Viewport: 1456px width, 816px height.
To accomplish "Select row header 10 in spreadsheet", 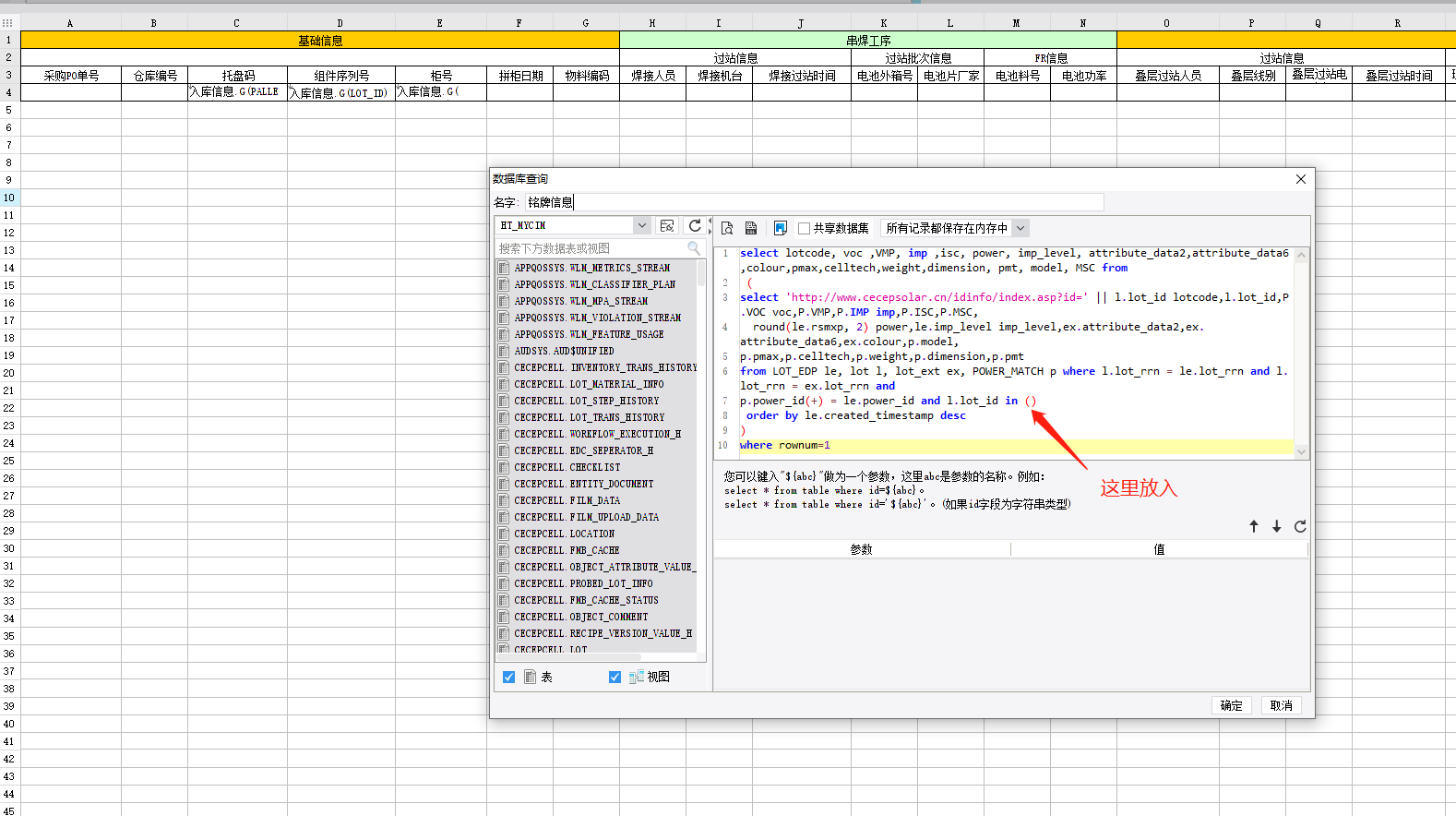I will 9,198.
